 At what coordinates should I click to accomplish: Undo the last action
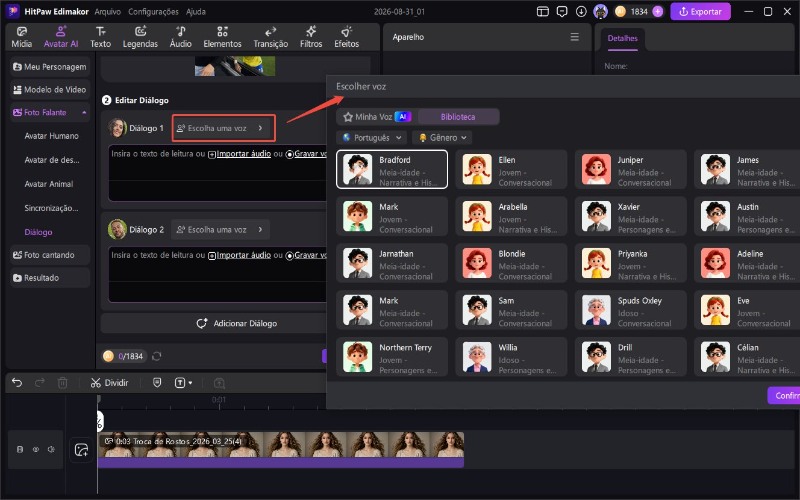point(17,383)
